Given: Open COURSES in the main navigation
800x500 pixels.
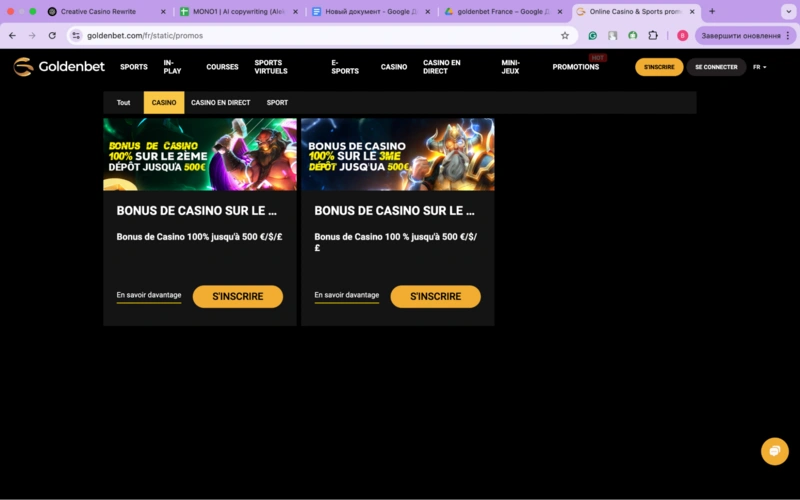Looking at the screenshot, I should pos(222,67).
